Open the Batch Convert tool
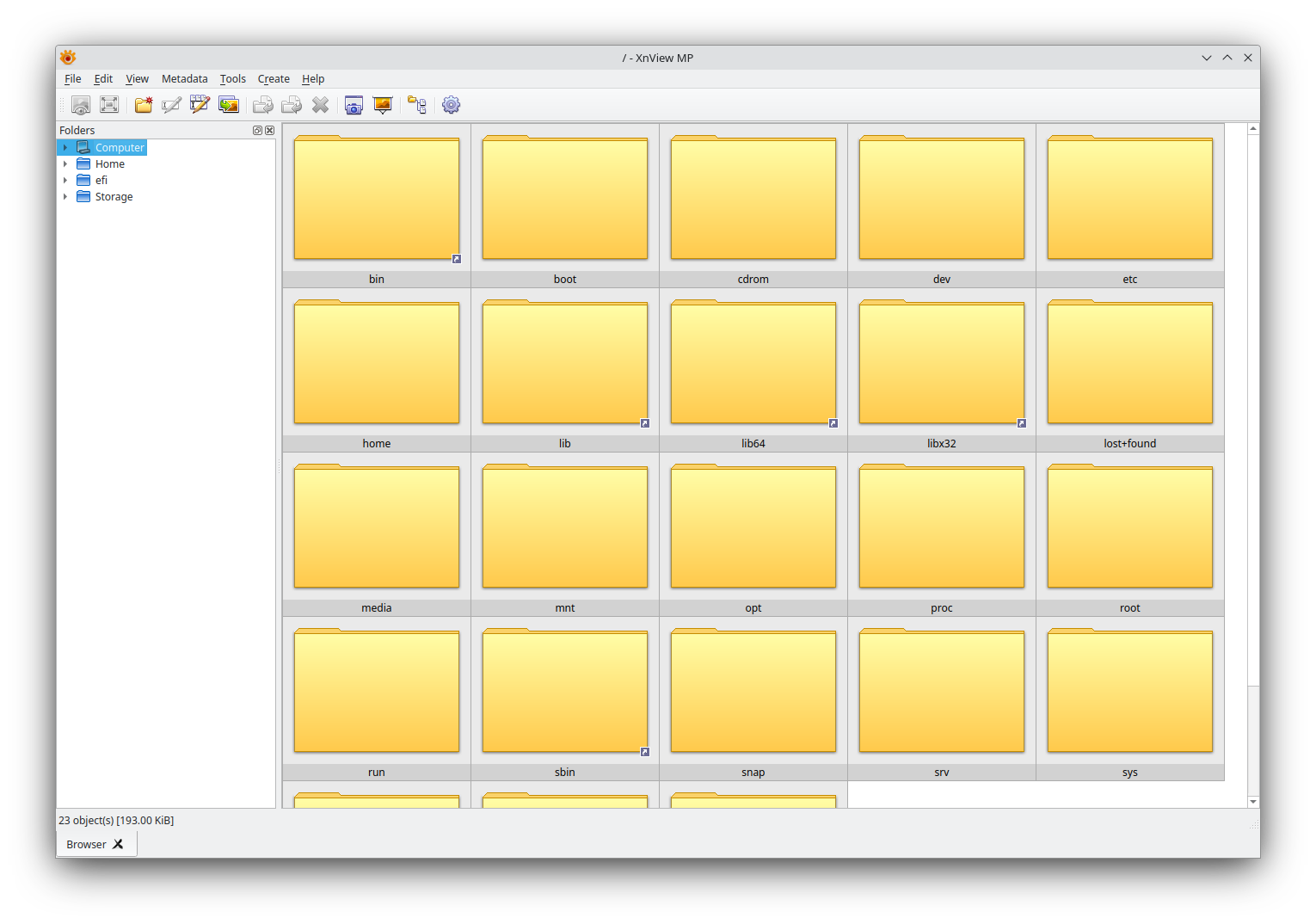 pos(229,105)
